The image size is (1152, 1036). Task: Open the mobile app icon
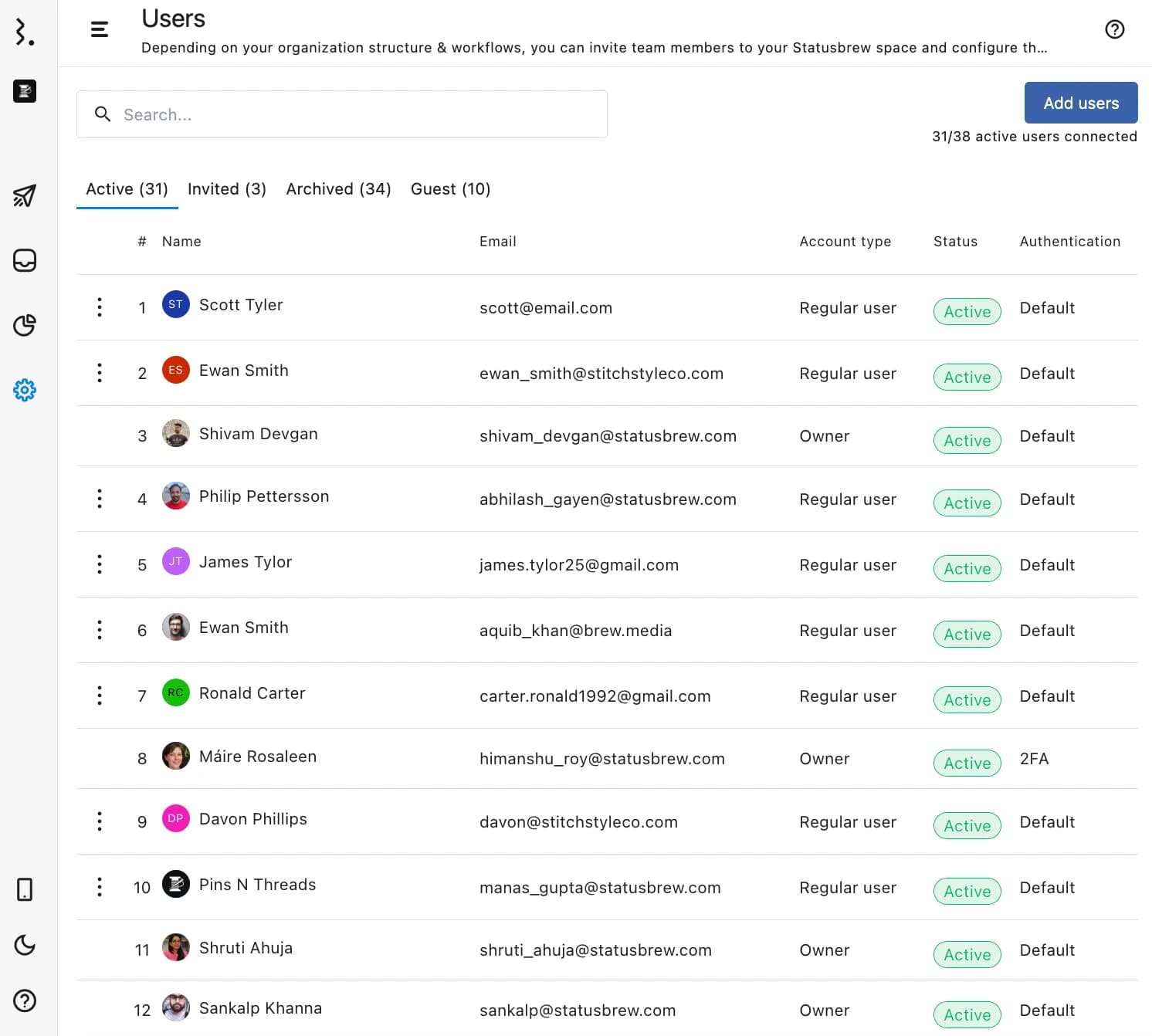click(25, 889)
